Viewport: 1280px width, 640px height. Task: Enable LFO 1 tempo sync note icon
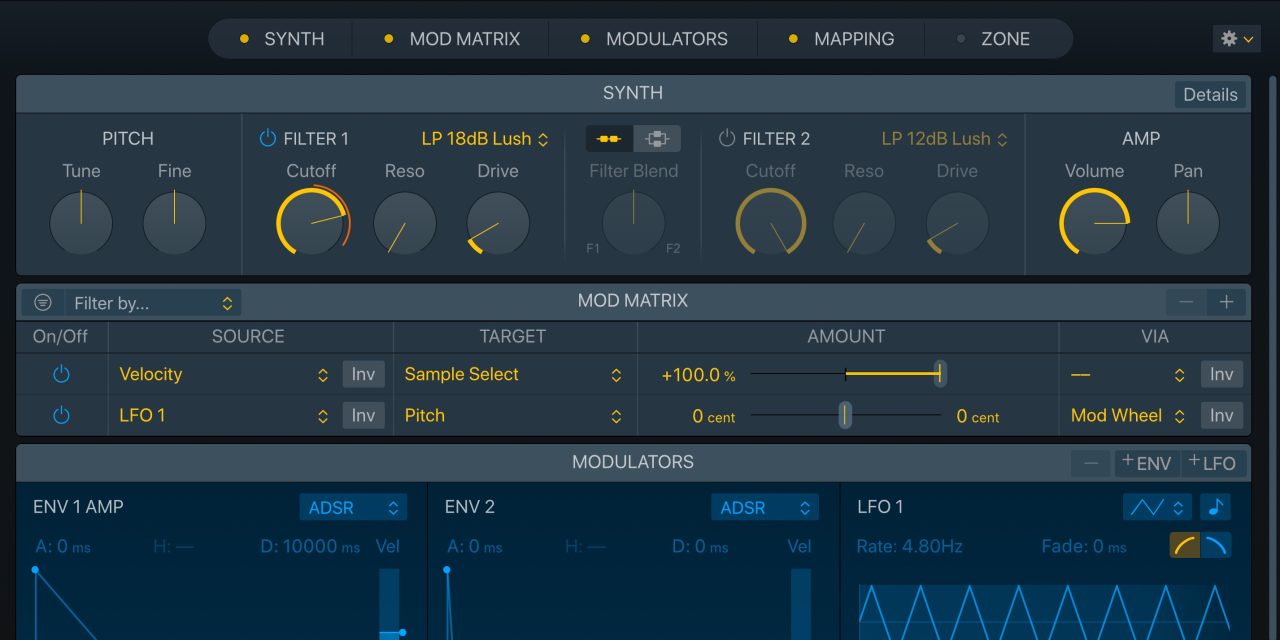[1215, 507]
